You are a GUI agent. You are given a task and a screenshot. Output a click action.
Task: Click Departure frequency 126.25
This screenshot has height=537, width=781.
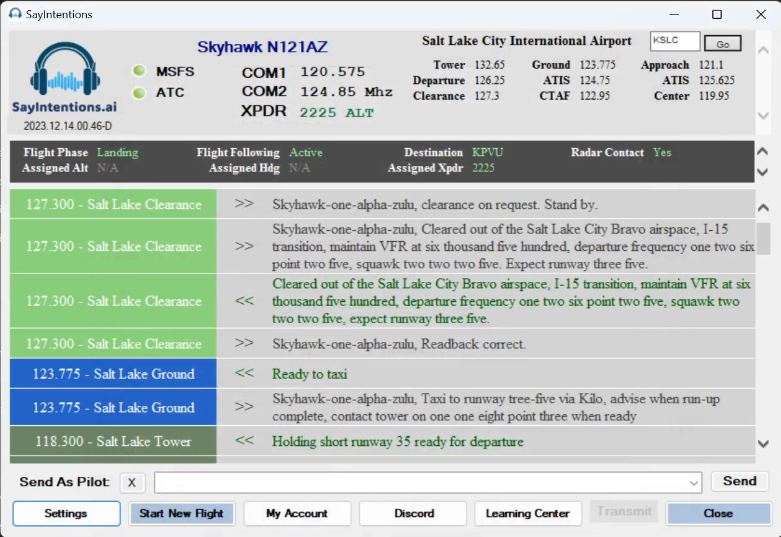pos(490,80)
